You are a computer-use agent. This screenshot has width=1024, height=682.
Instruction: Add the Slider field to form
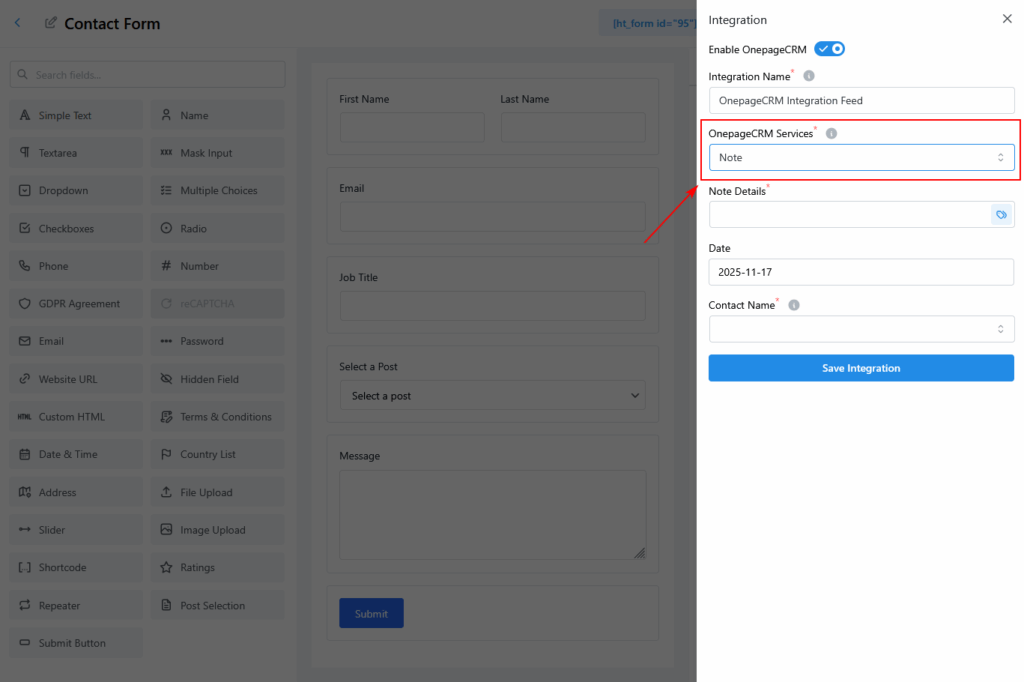click(76, 530)
